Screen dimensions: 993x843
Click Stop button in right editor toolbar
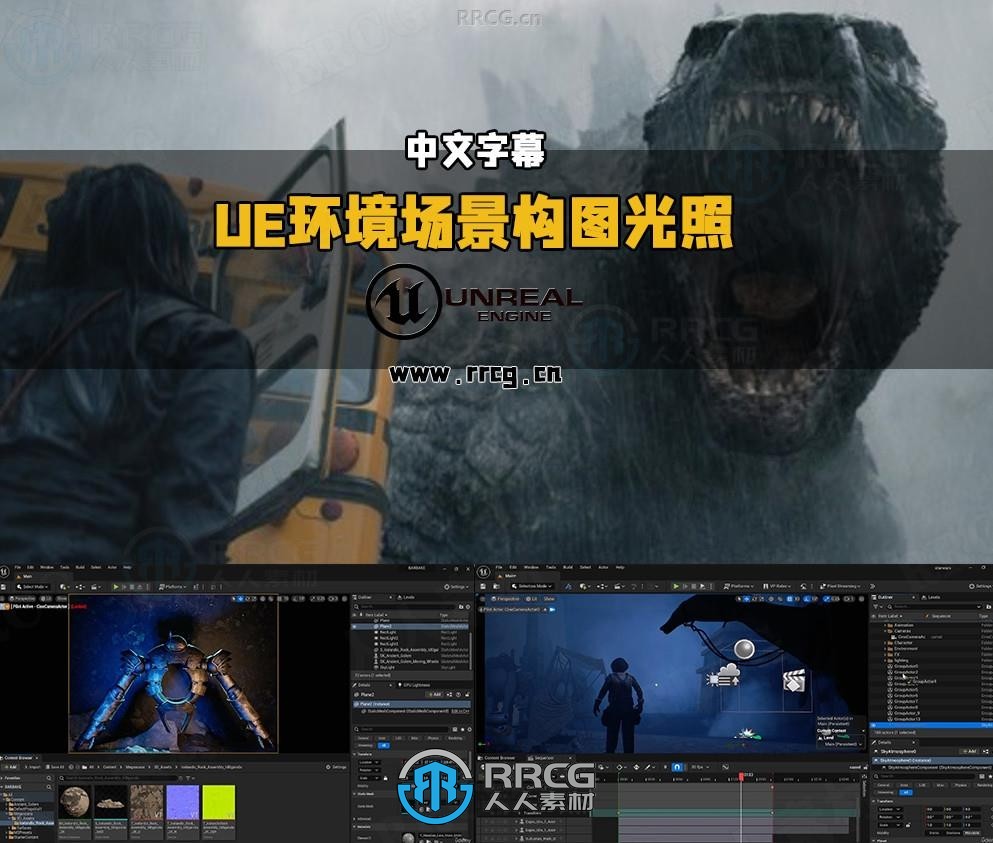(693, 586)
